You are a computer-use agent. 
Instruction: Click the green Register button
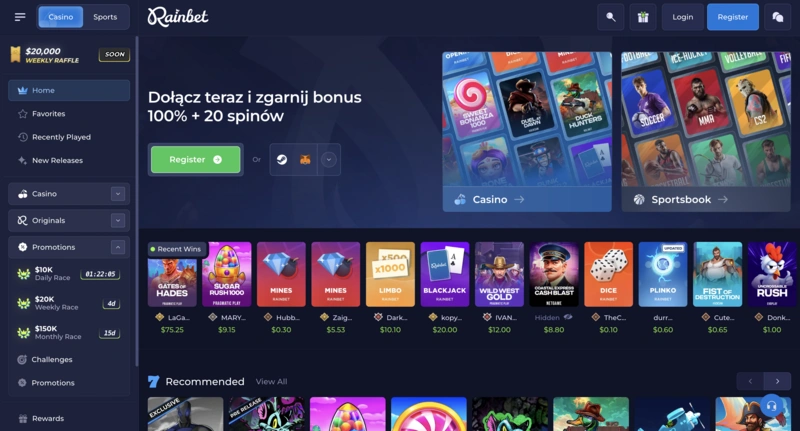(x=195, y=160)
